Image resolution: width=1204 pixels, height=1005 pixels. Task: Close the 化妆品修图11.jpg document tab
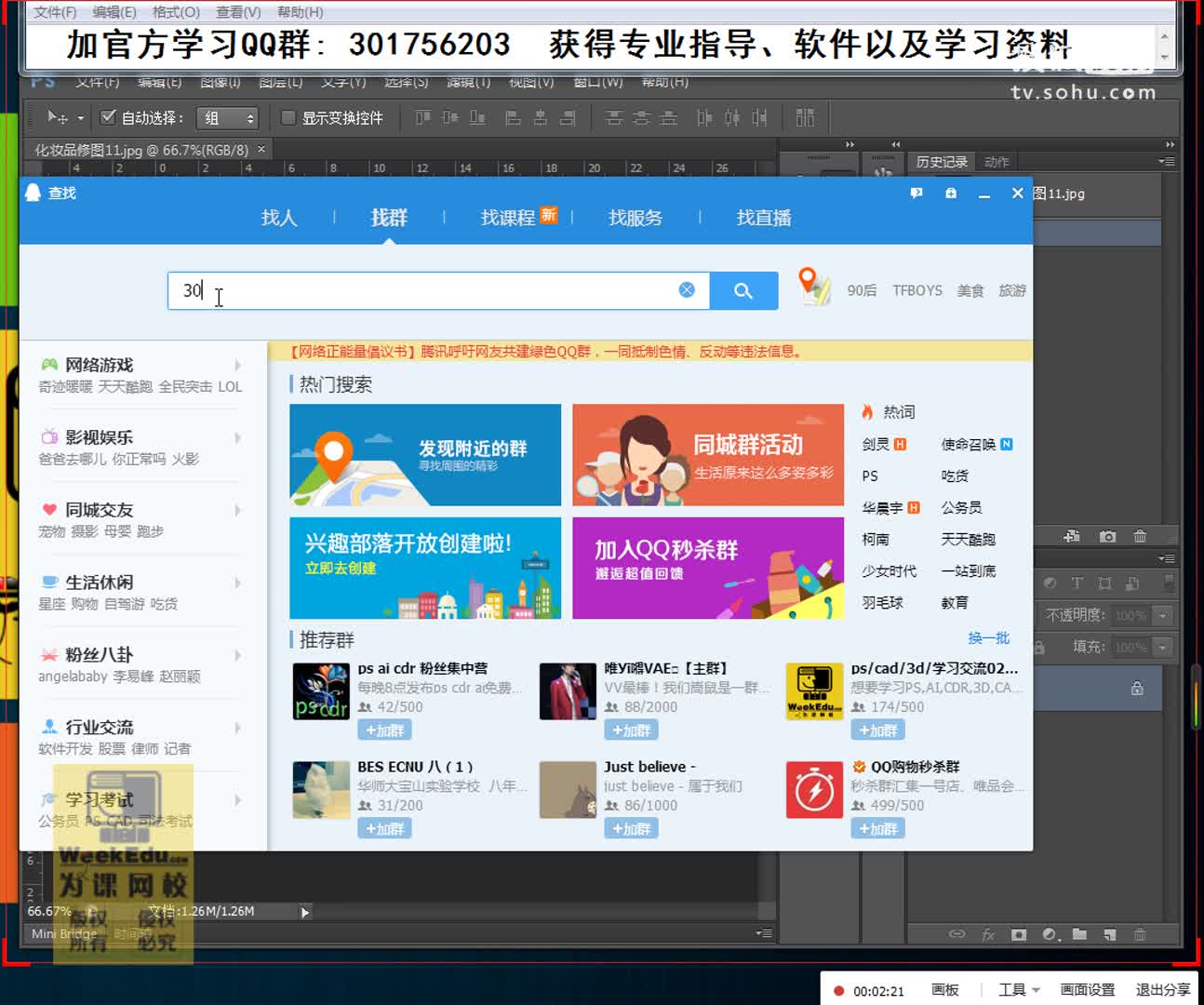pyautogui.click(x=261, y=149)
